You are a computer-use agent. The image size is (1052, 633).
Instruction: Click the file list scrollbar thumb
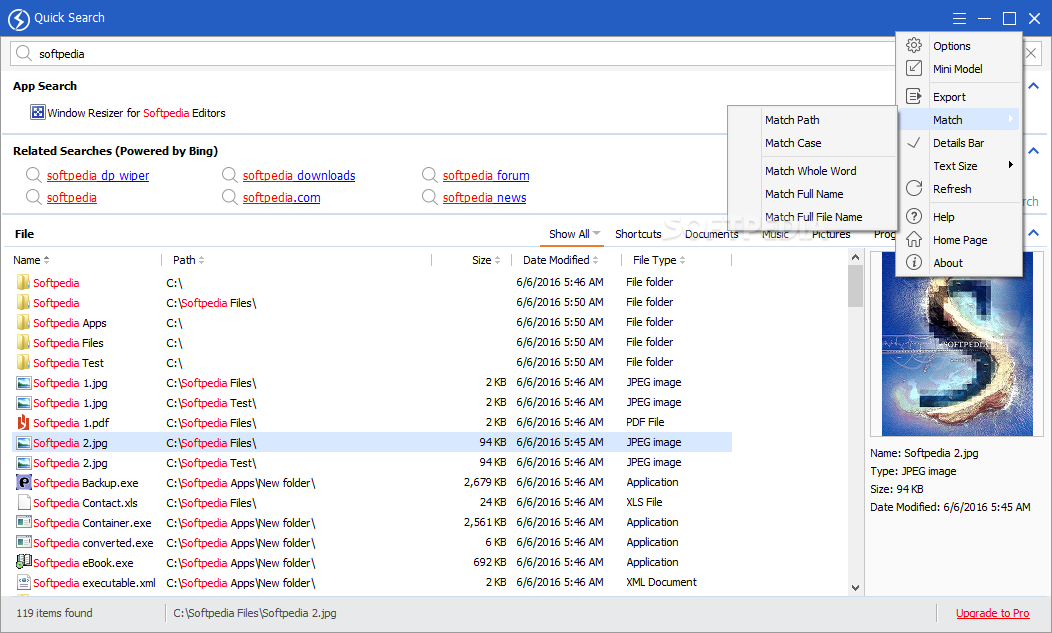click(855, 285)
